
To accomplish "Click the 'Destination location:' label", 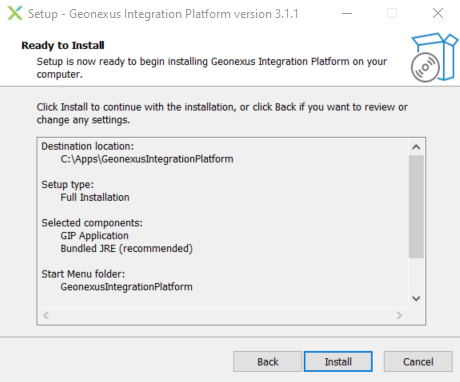I will pos(87,146).
